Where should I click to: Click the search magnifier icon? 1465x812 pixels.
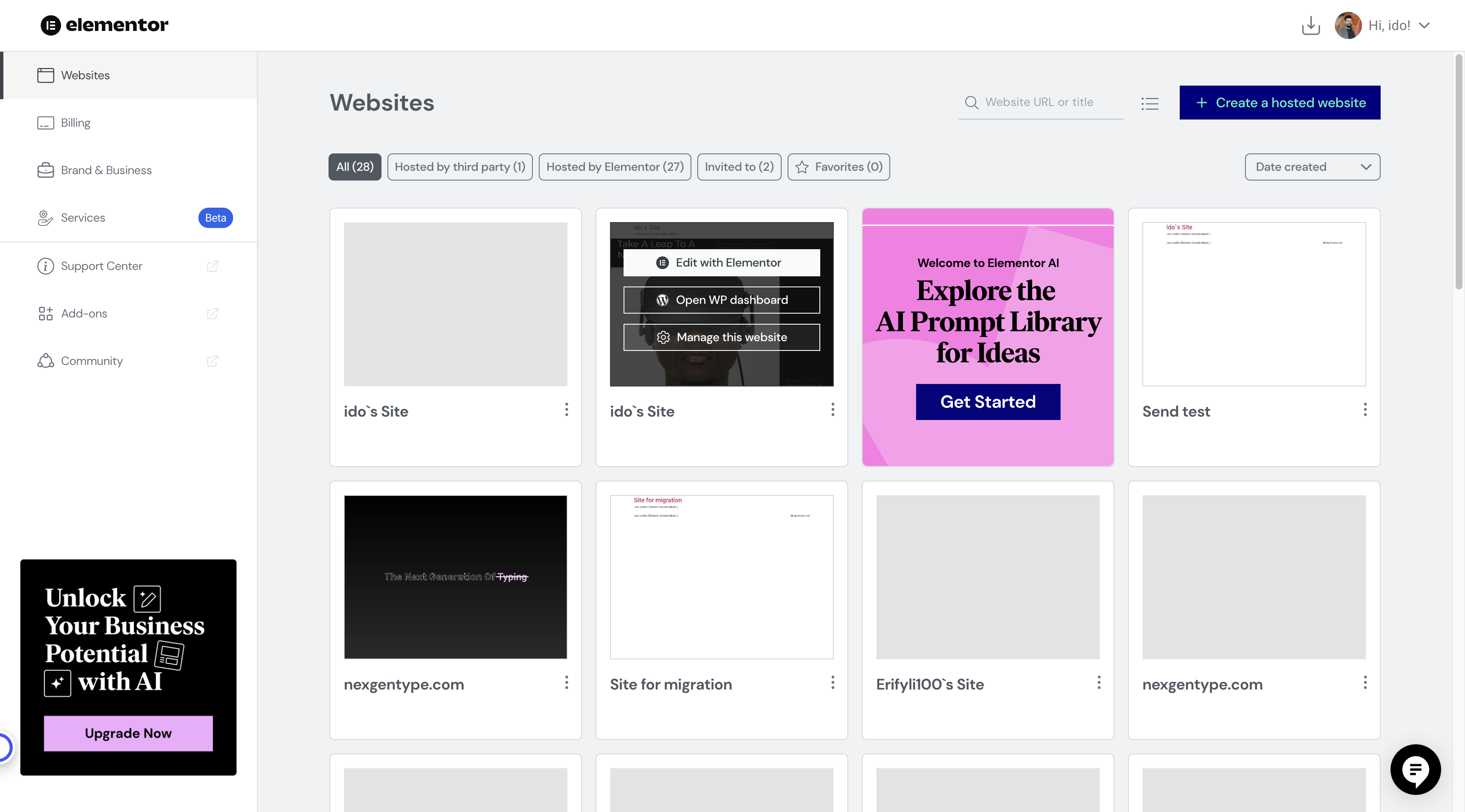click(x=971, y=103)
